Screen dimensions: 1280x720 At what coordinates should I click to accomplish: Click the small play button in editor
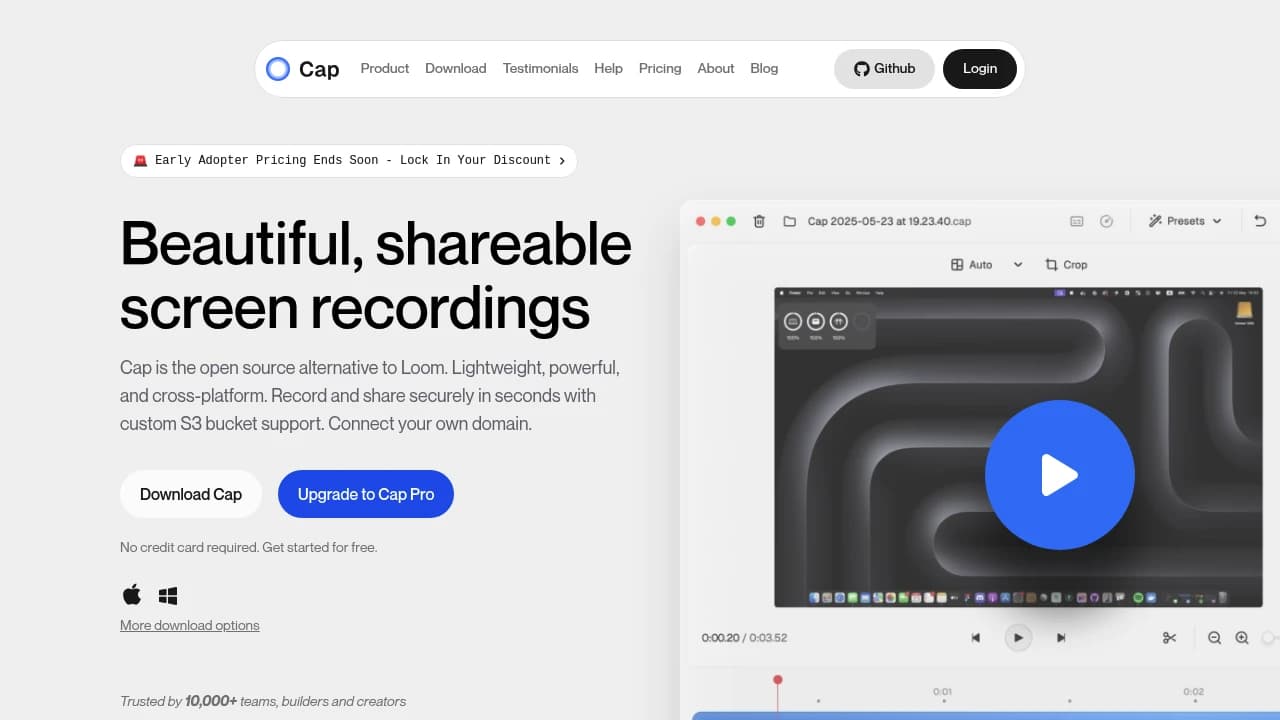[1018, 638]
